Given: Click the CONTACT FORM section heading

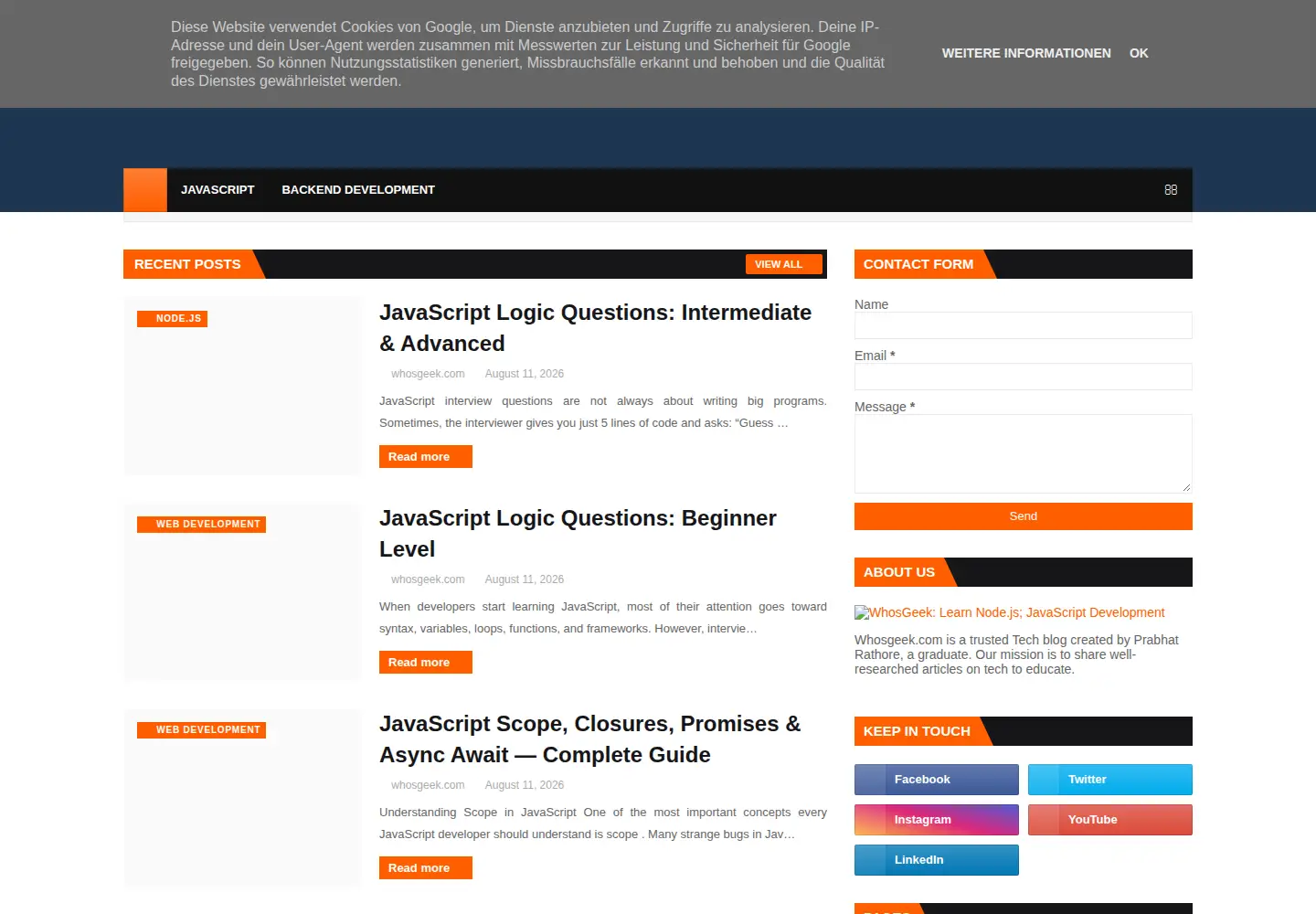Looking at the screenshot, I should coord(918,264).
